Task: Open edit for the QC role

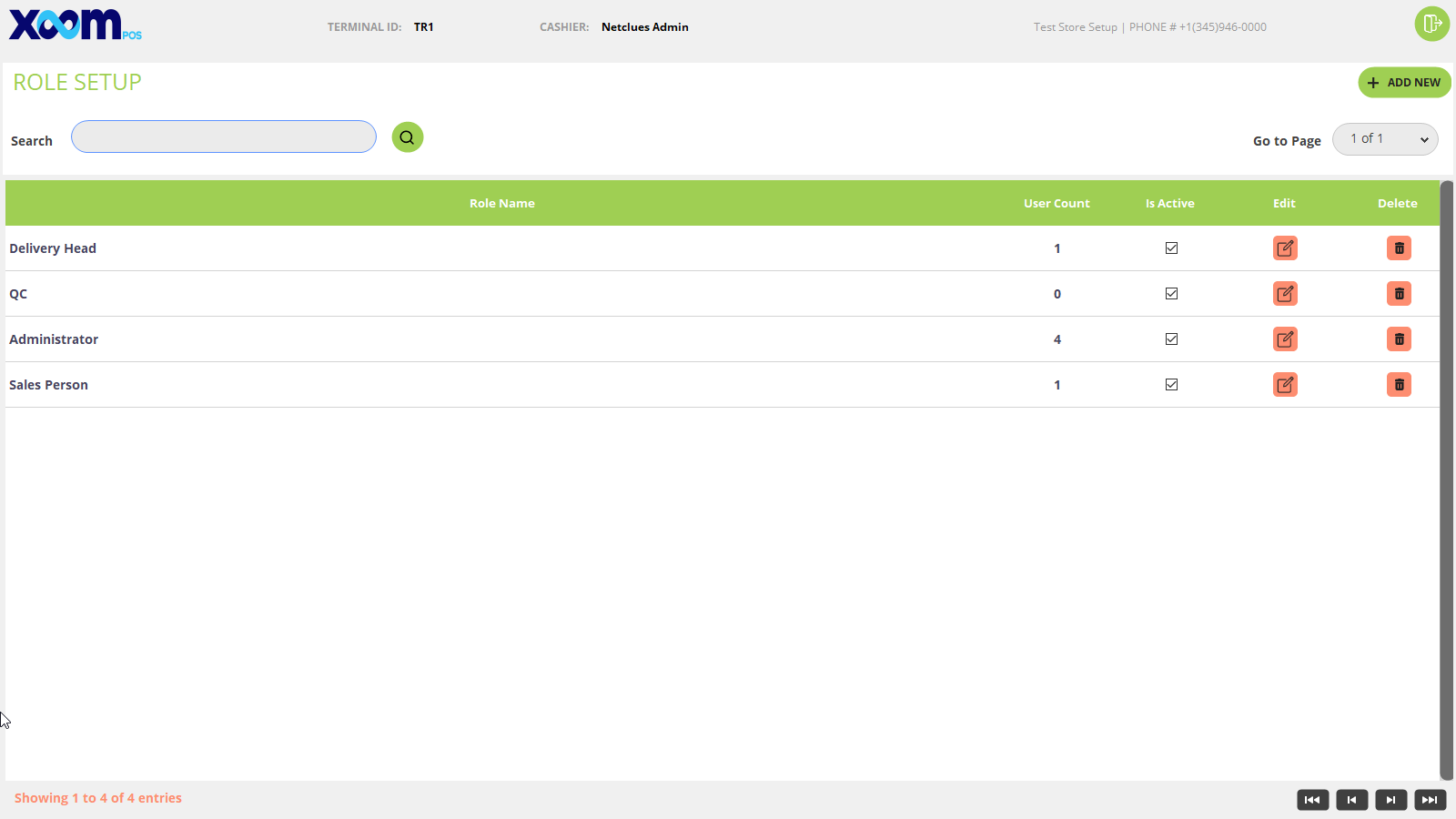Action: tap(1285, 294)
